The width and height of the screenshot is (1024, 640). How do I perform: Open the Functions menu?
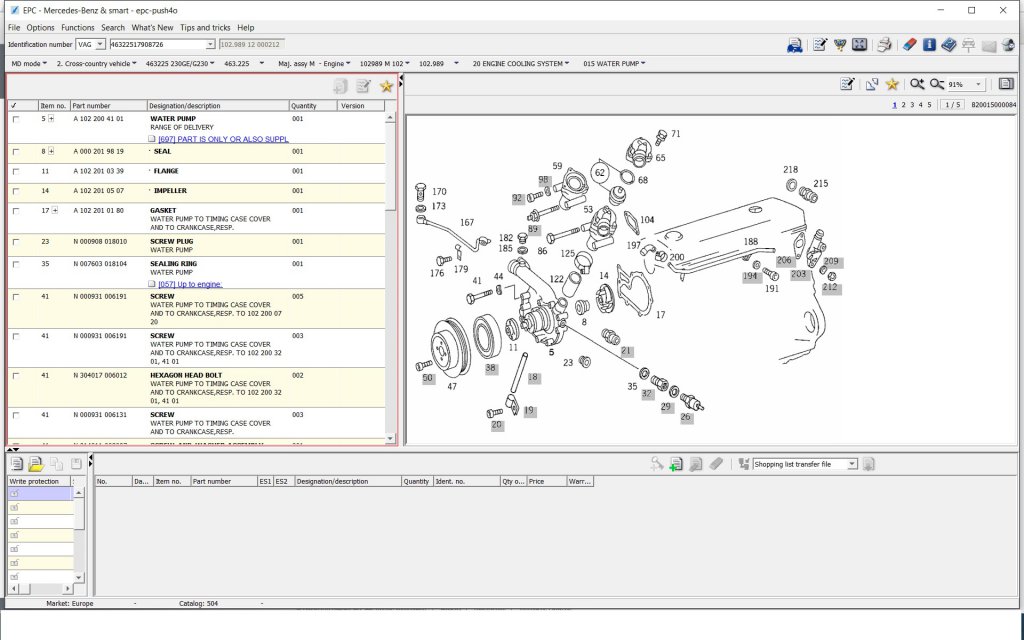(77, 28)
